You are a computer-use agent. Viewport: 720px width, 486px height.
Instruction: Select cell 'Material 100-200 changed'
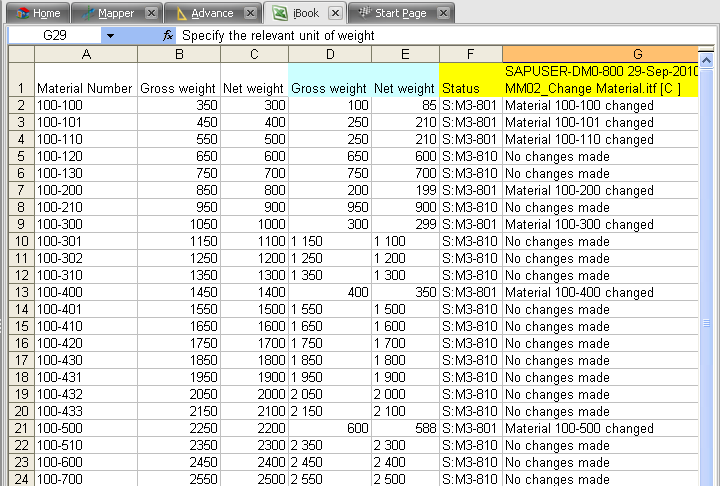pyautogui.click(x=580, y=190)
